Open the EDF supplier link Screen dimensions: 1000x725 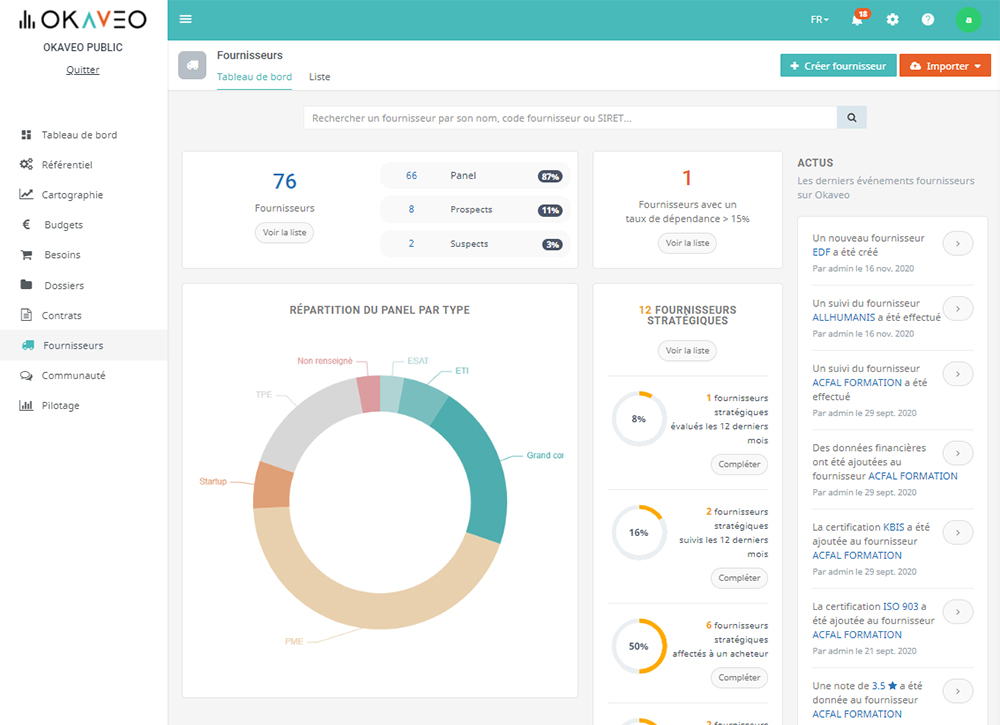point(821,252)
